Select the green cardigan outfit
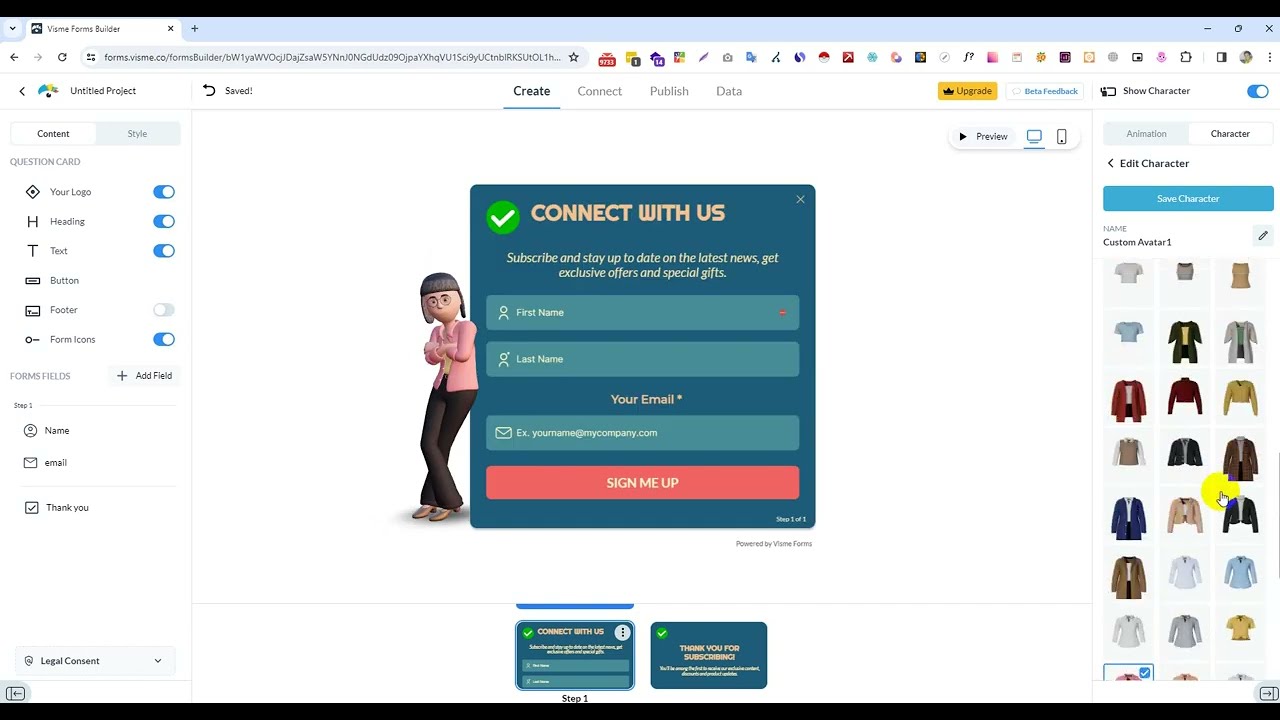Image resolution: width=1280 pixels, height=720 pixels. [x=1185, y=341]
